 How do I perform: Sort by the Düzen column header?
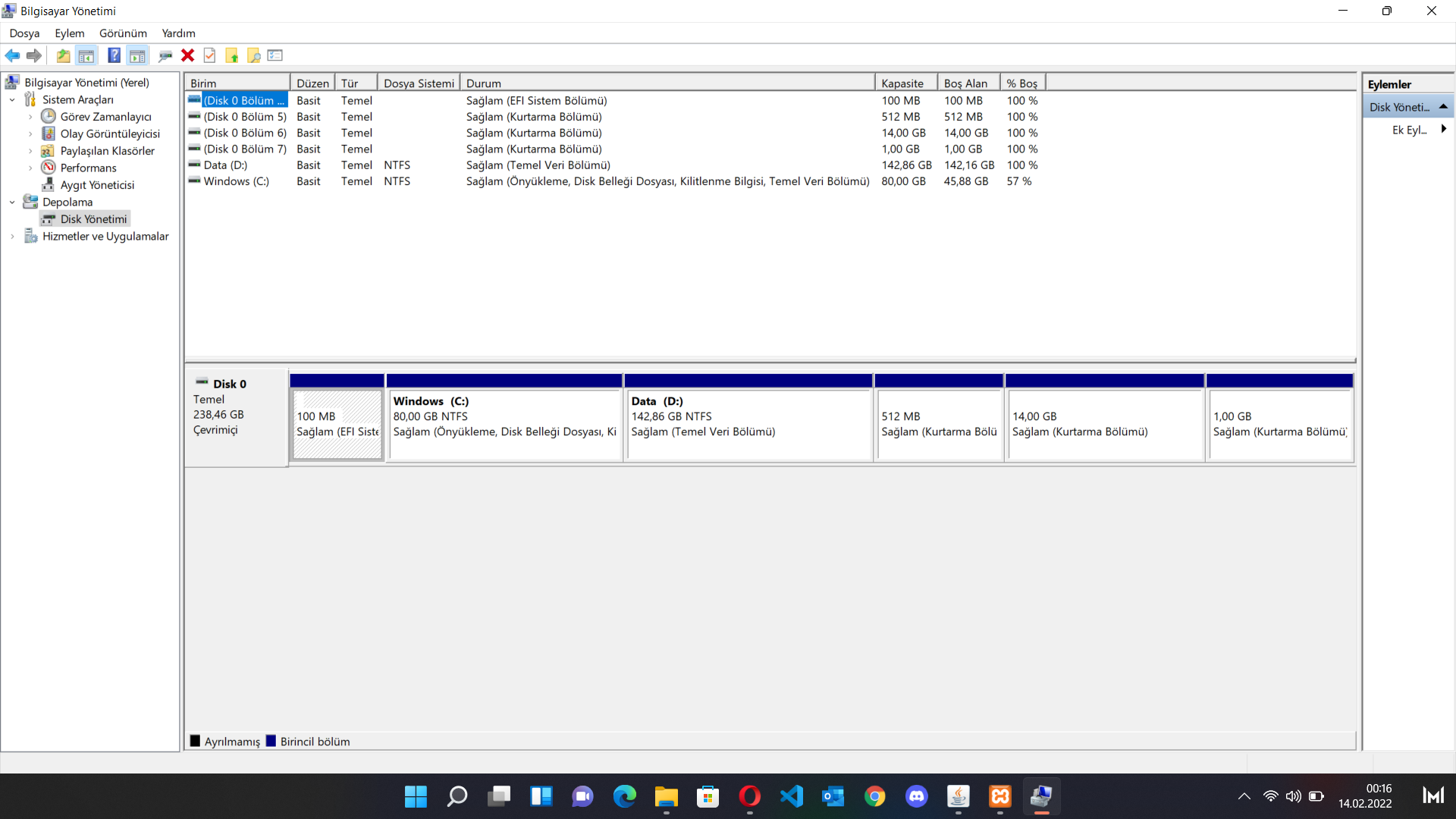312,83
